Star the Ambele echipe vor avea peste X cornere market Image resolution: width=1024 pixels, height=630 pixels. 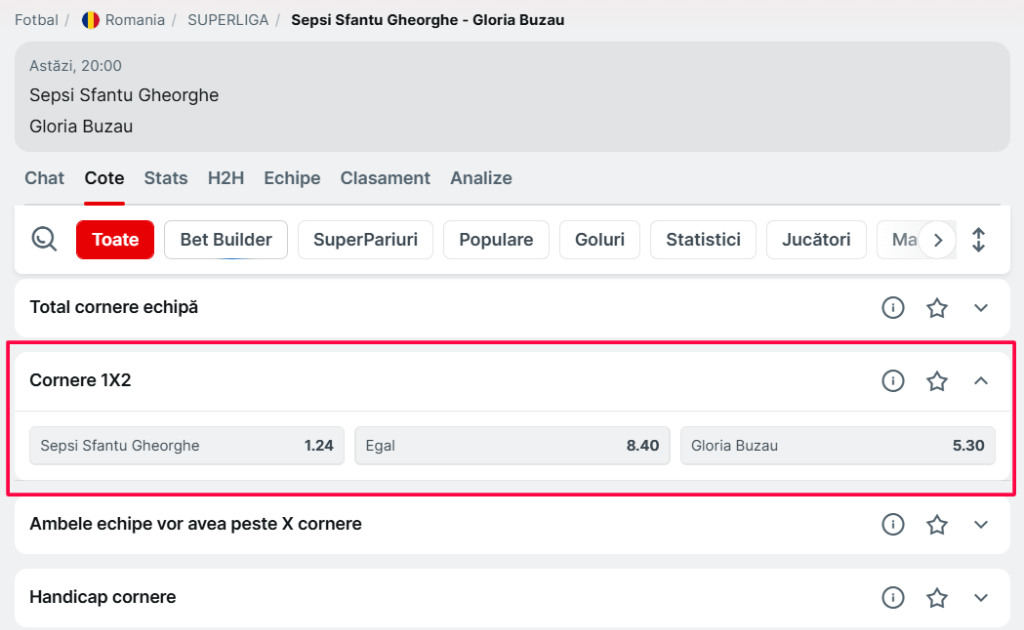click(x=937, y=524)
